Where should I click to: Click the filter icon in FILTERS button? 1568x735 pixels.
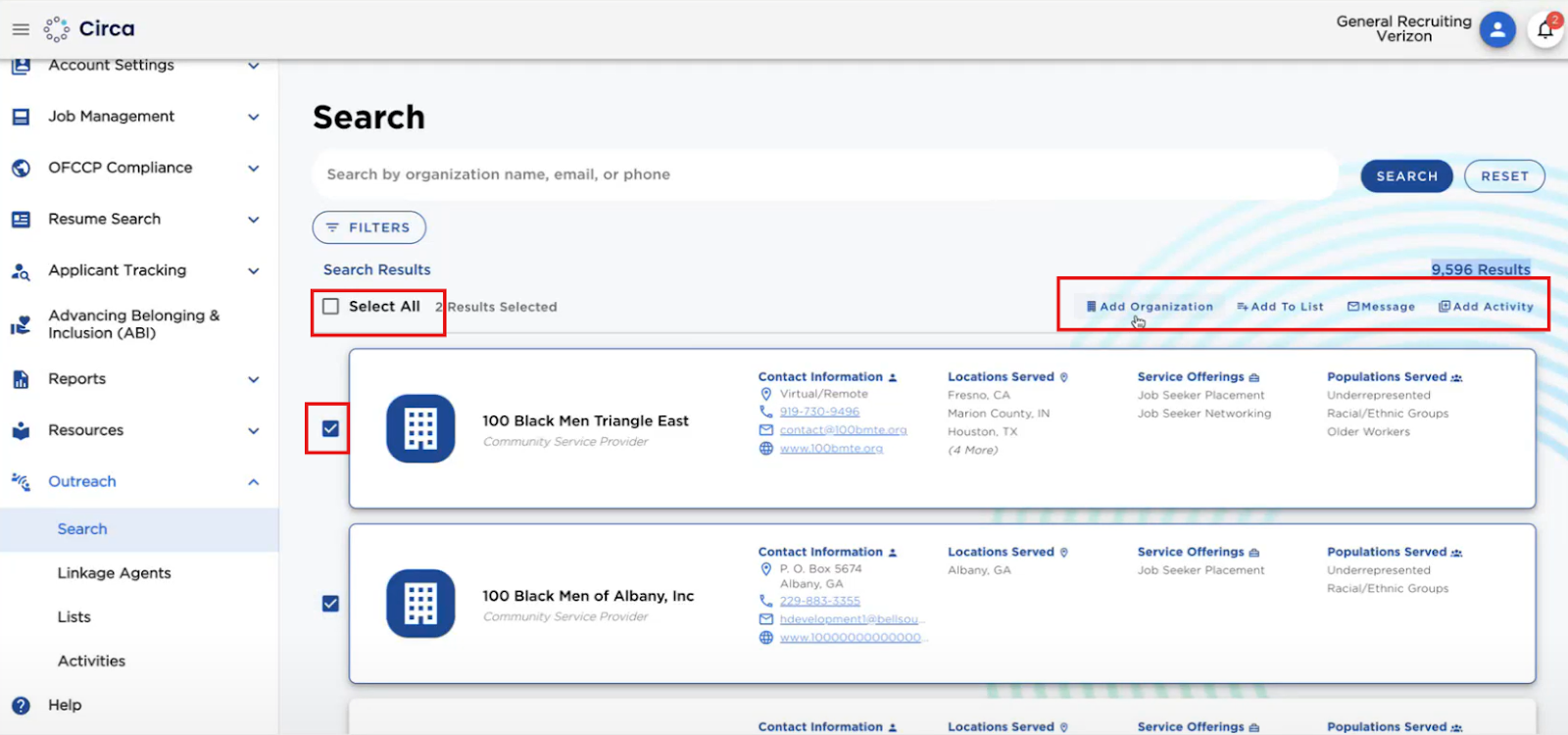pos(332,227)
